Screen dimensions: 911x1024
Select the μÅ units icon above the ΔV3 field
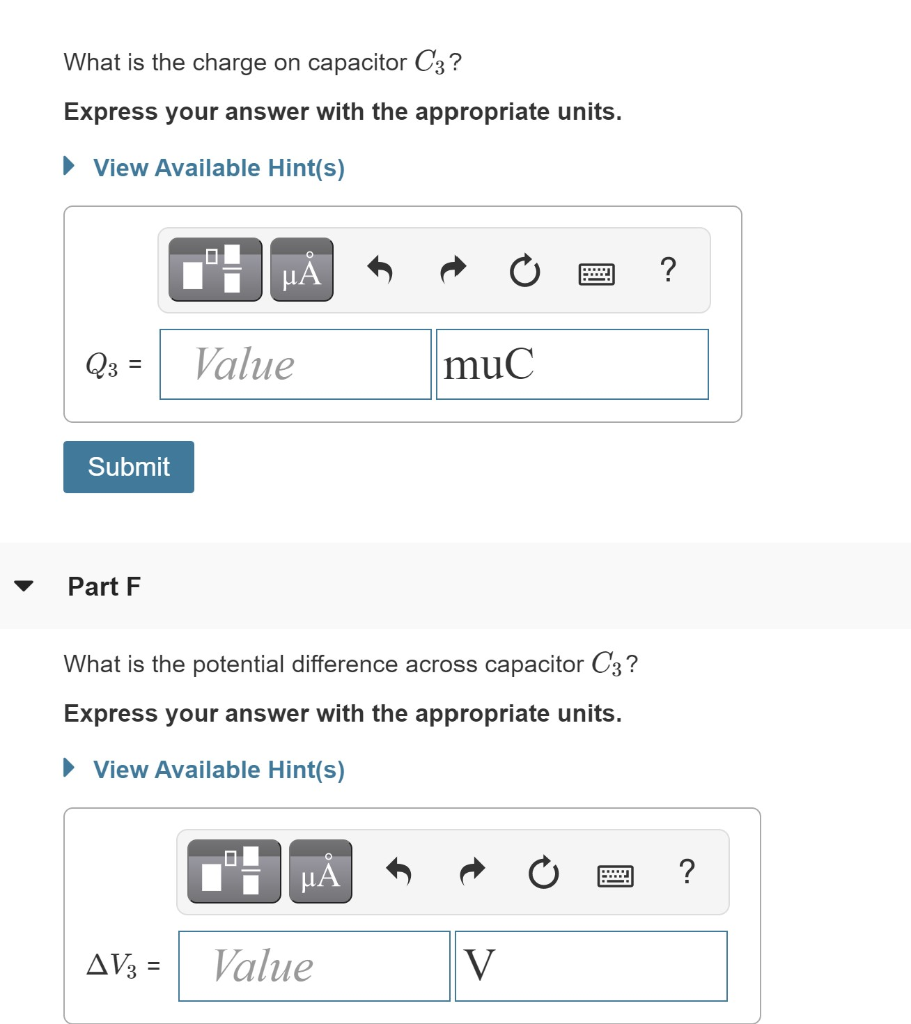(318, 871)
